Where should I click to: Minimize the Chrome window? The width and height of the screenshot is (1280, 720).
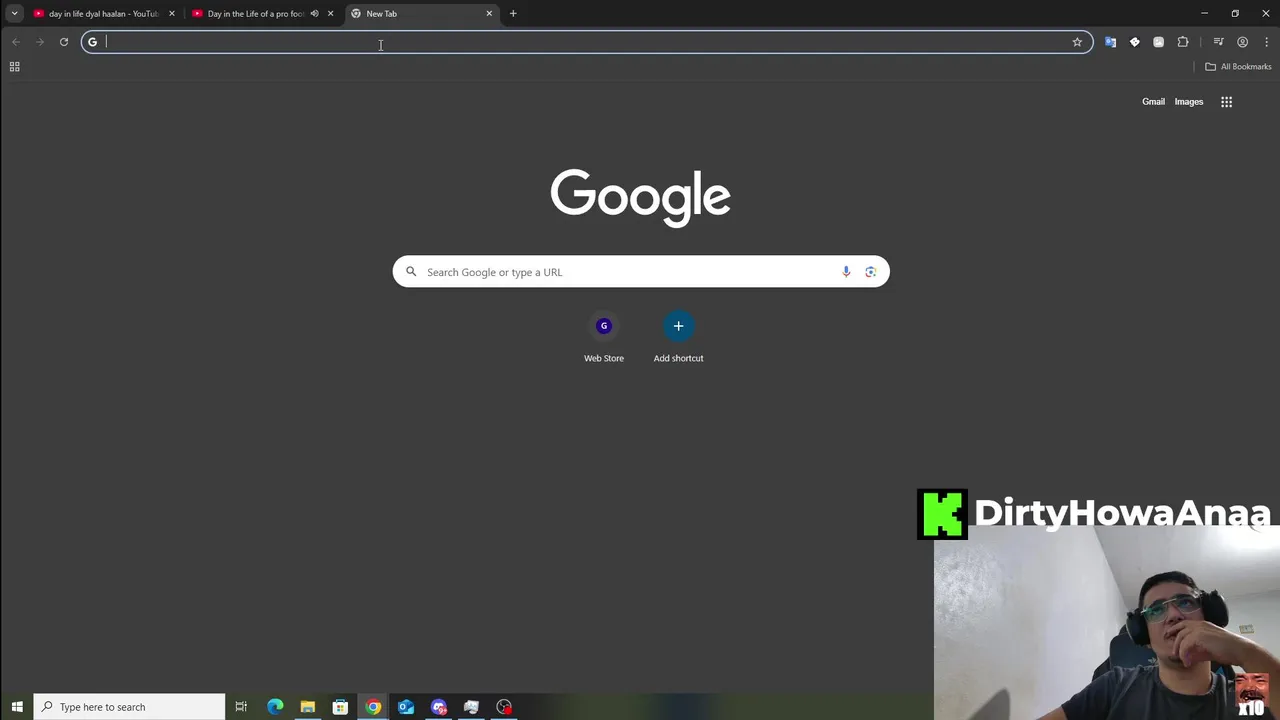coord(1204,14)
